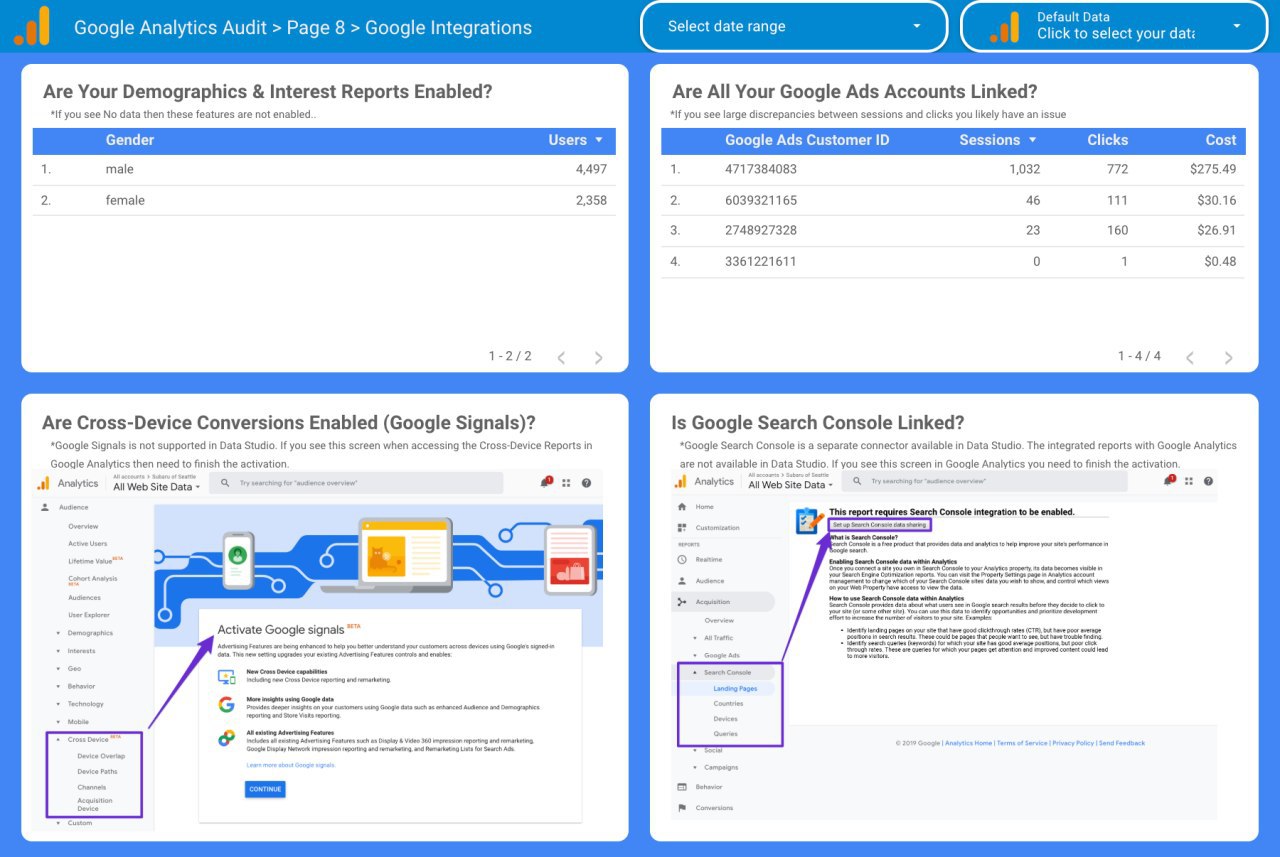Go to next page of Google Ads table
Image resolution: width=1280 pixels, height=857 pixels.
coord(1228,357)
